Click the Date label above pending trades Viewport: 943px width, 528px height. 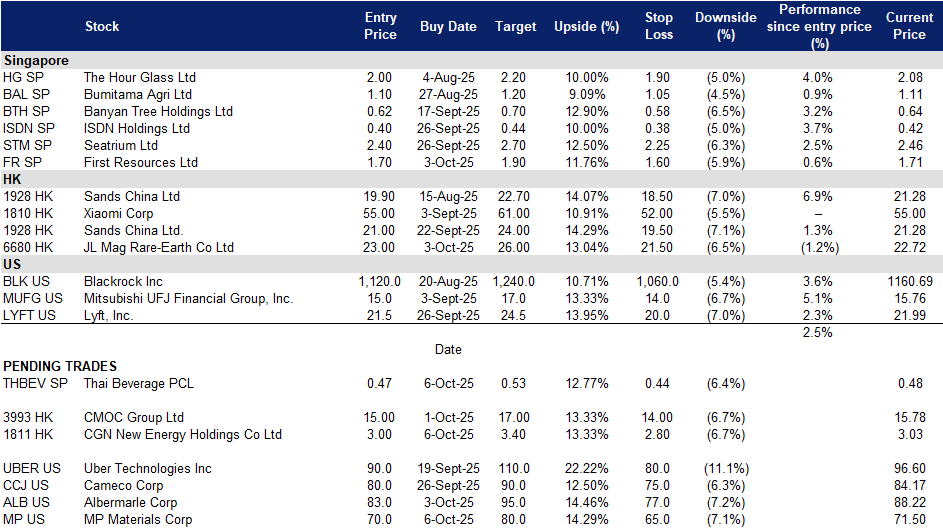click(448, 349)
